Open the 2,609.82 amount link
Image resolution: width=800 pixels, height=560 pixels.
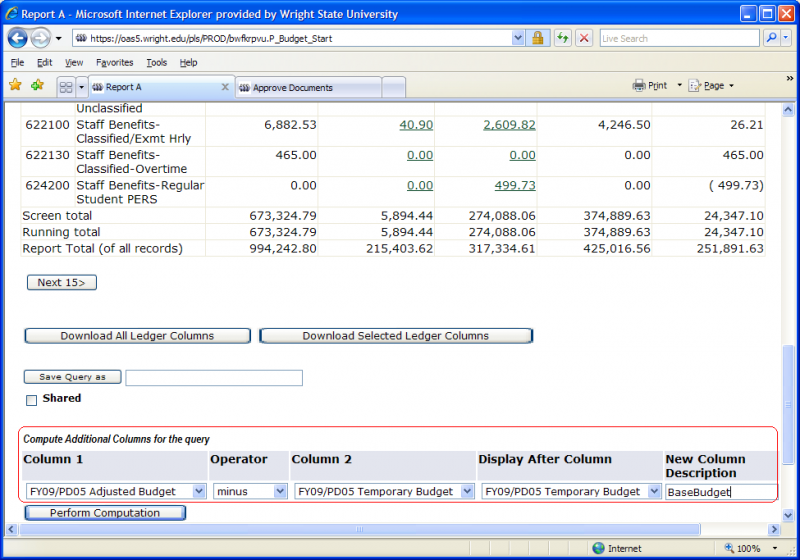(509, 125)
